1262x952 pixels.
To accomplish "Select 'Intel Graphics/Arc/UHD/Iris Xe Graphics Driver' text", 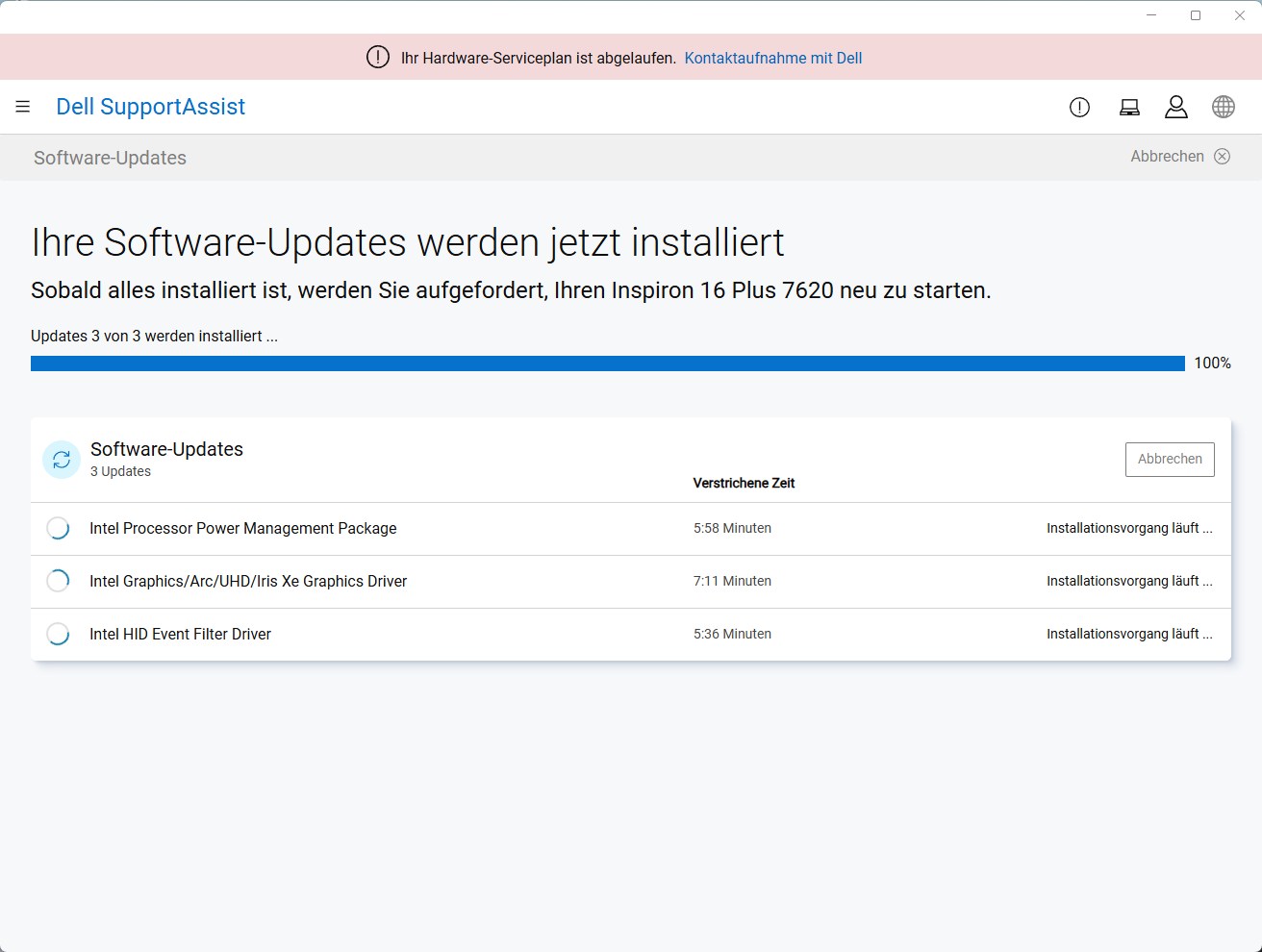I will pyautogui.click(x=248, y=581).
